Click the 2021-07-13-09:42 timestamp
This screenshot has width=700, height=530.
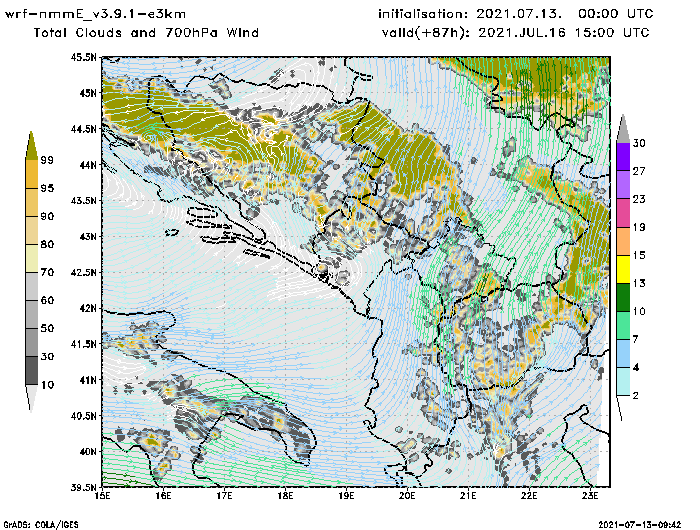coord(640,525)
